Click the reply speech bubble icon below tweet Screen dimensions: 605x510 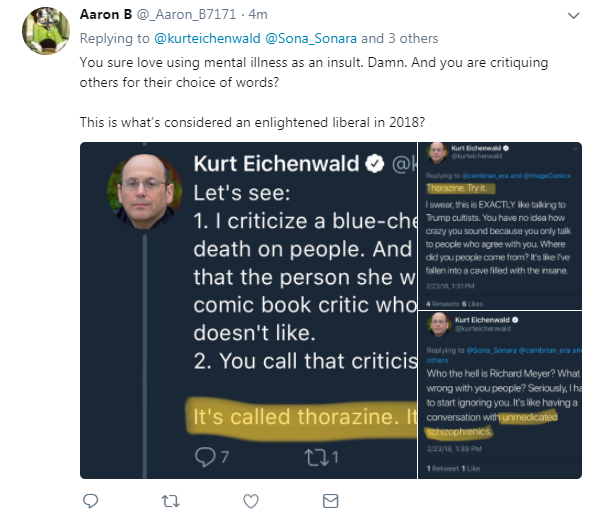[91, 501]
